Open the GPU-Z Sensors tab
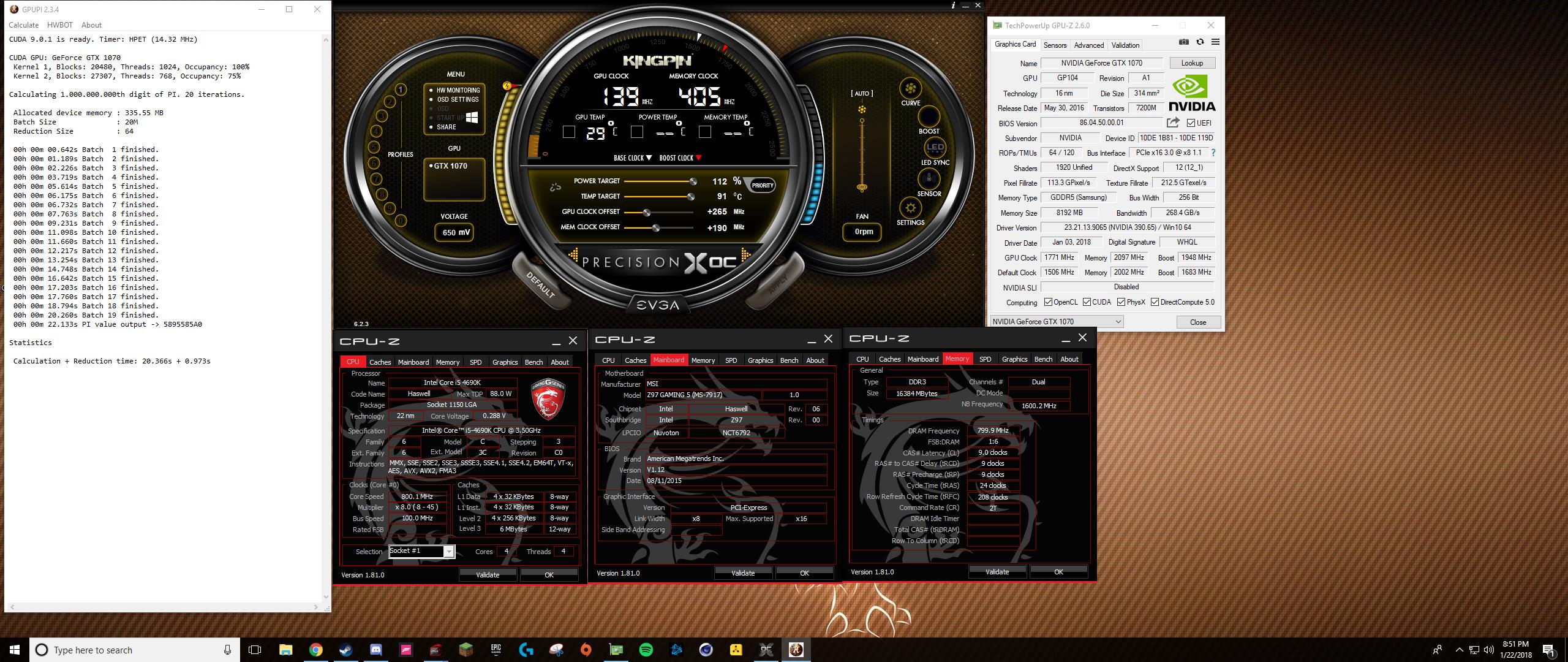1568x662 pixels. 1055,45
